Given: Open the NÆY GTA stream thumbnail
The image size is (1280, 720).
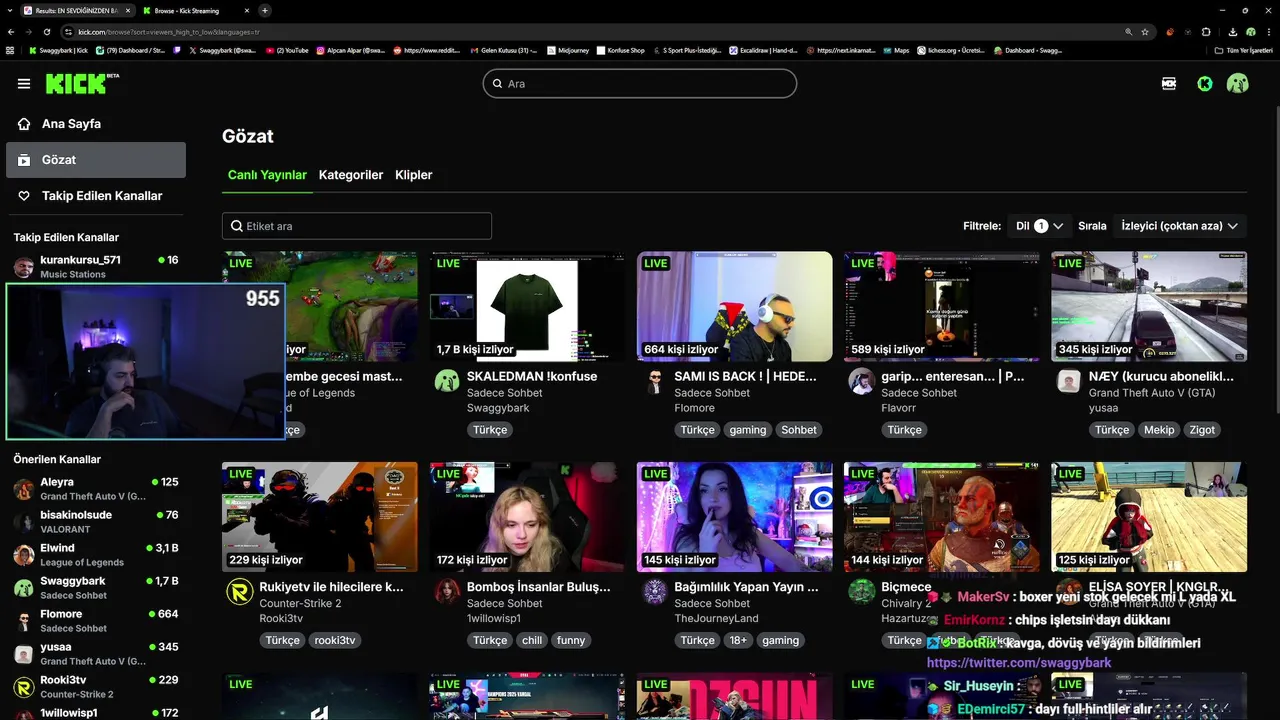Looking at the screenshot, I should click(1149, 306).
